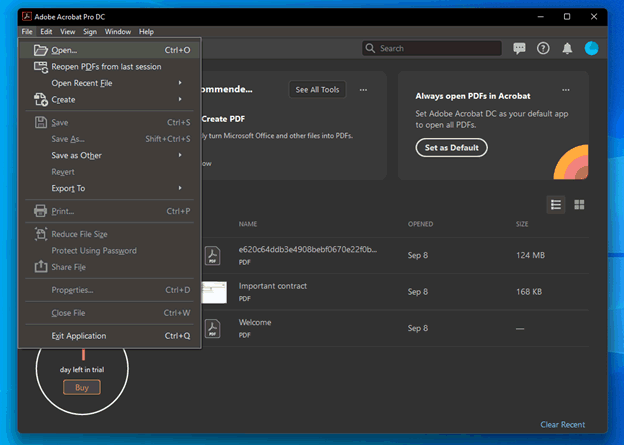
Task: Switch to grid thumbnail view
Action: (579, 205)
